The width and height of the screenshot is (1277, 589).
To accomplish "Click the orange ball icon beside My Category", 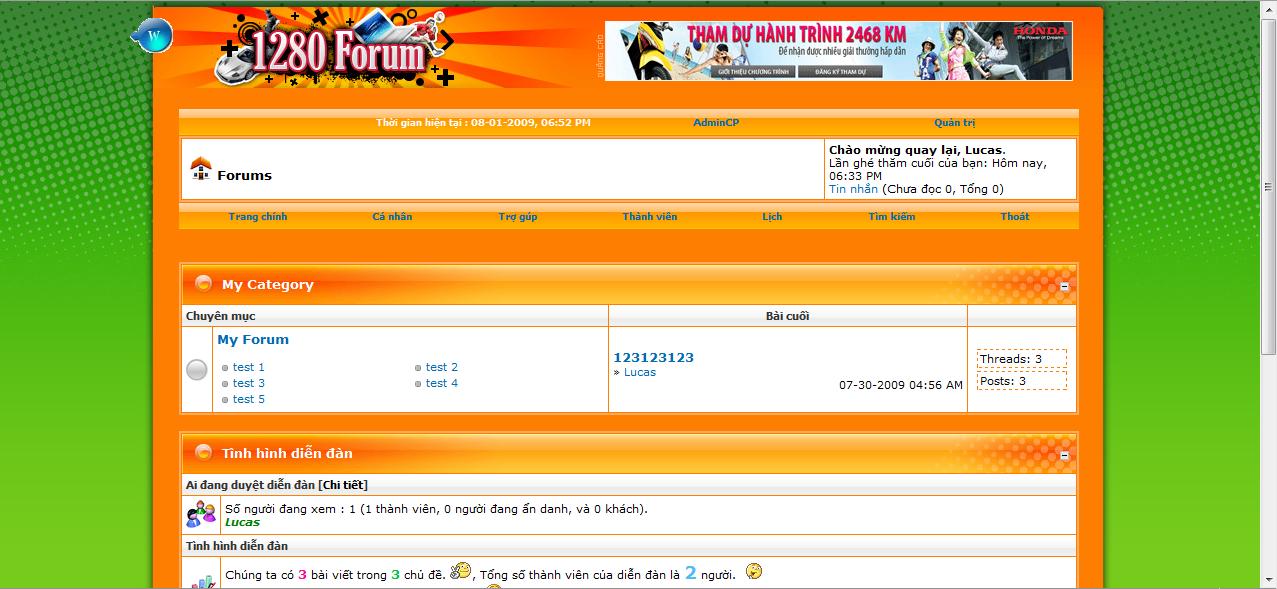I will click(x=203, y=284).
